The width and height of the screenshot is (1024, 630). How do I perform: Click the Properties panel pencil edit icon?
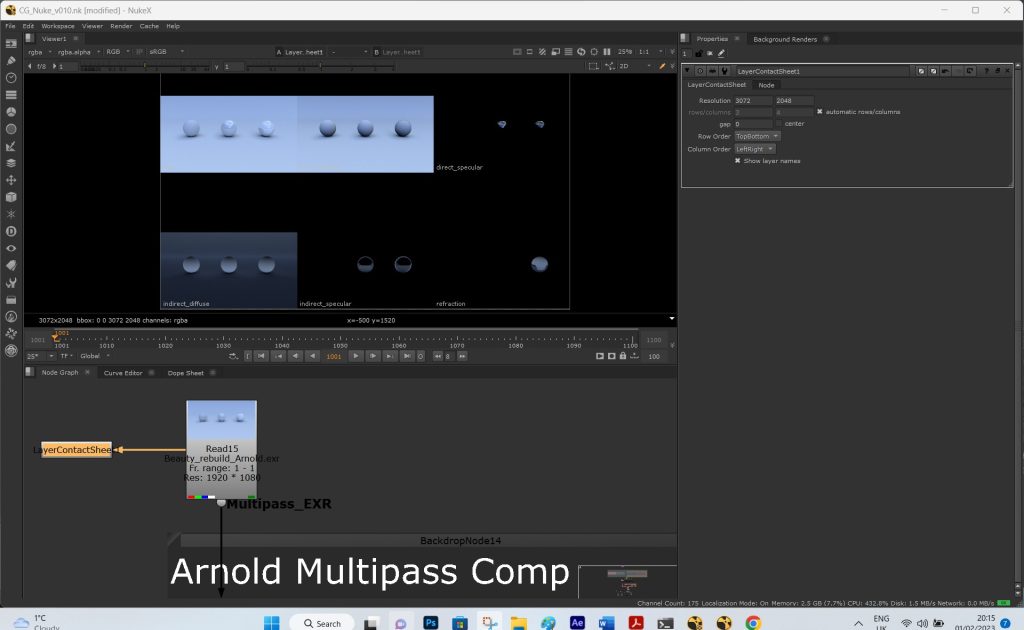point(721,54)
